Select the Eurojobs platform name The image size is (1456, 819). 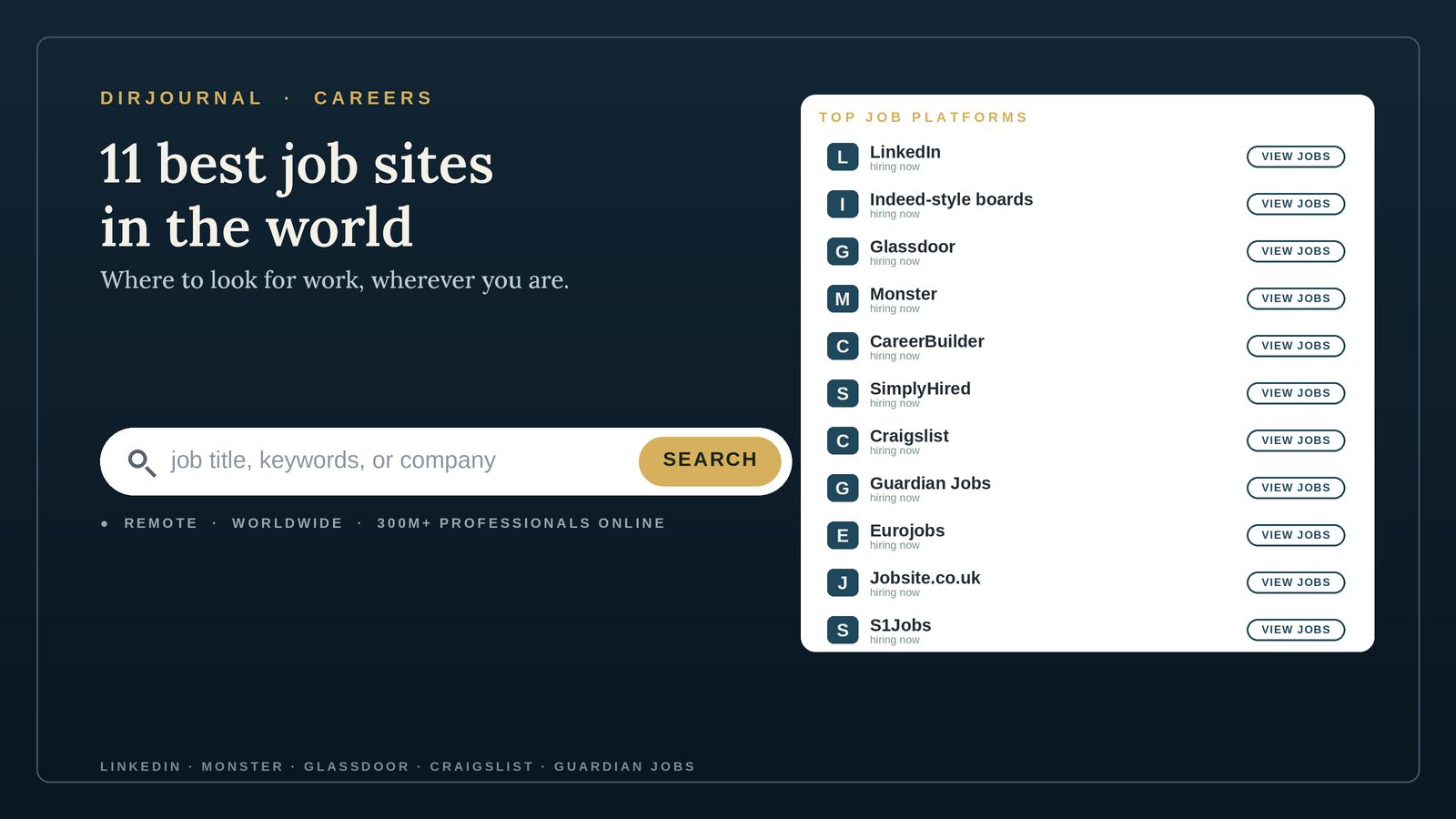point(907,531)
